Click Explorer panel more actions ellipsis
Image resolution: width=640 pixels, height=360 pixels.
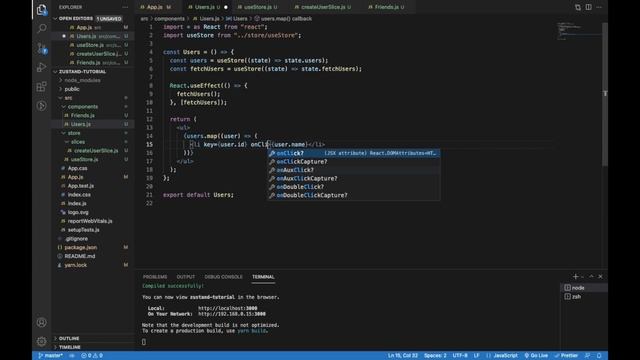(125, 7)
